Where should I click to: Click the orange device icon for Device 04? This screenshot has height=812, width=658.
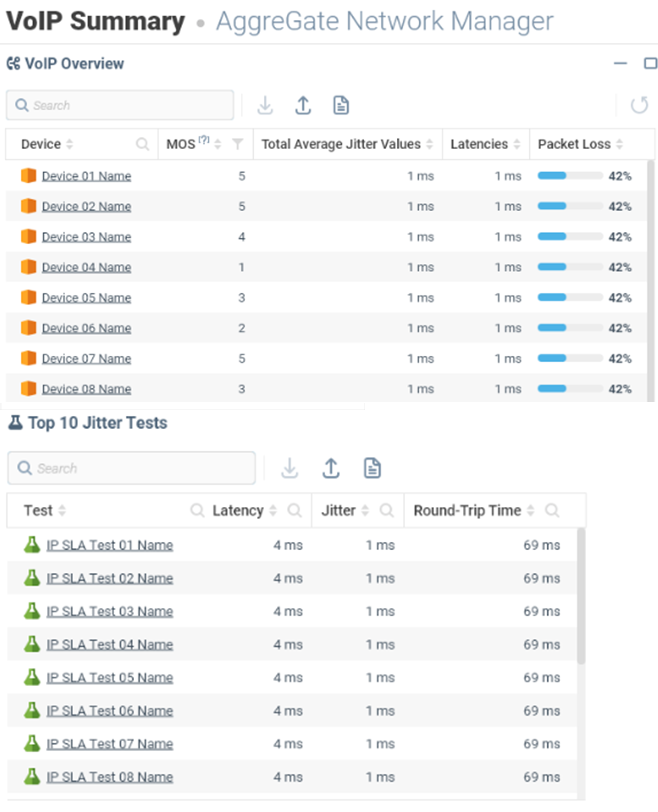pyautogui.click(x=28, y=267)
